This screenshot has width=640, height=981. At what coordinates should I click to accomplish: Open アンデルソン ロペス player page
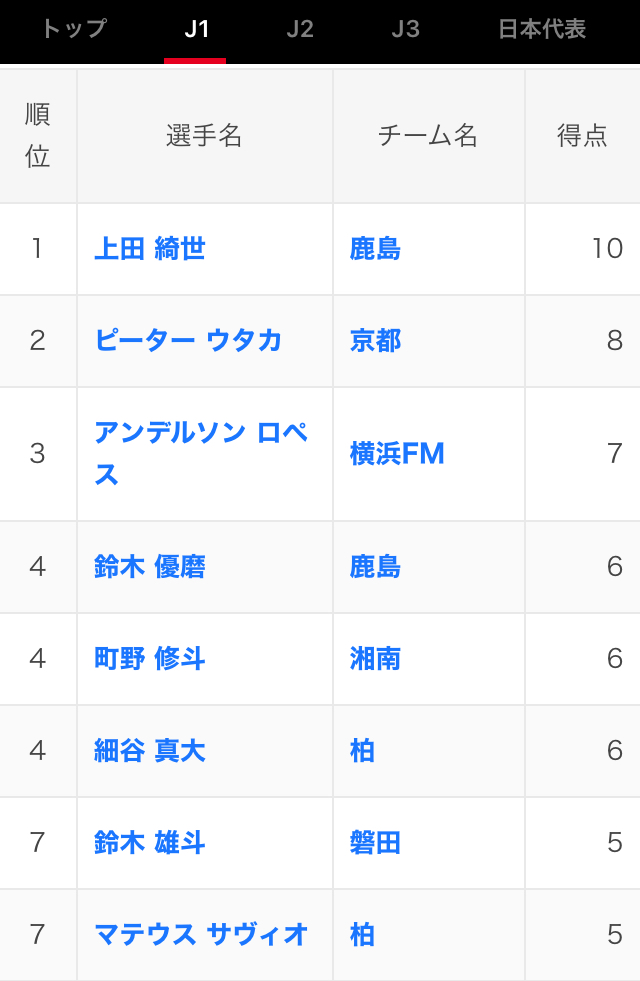[201, 454]
